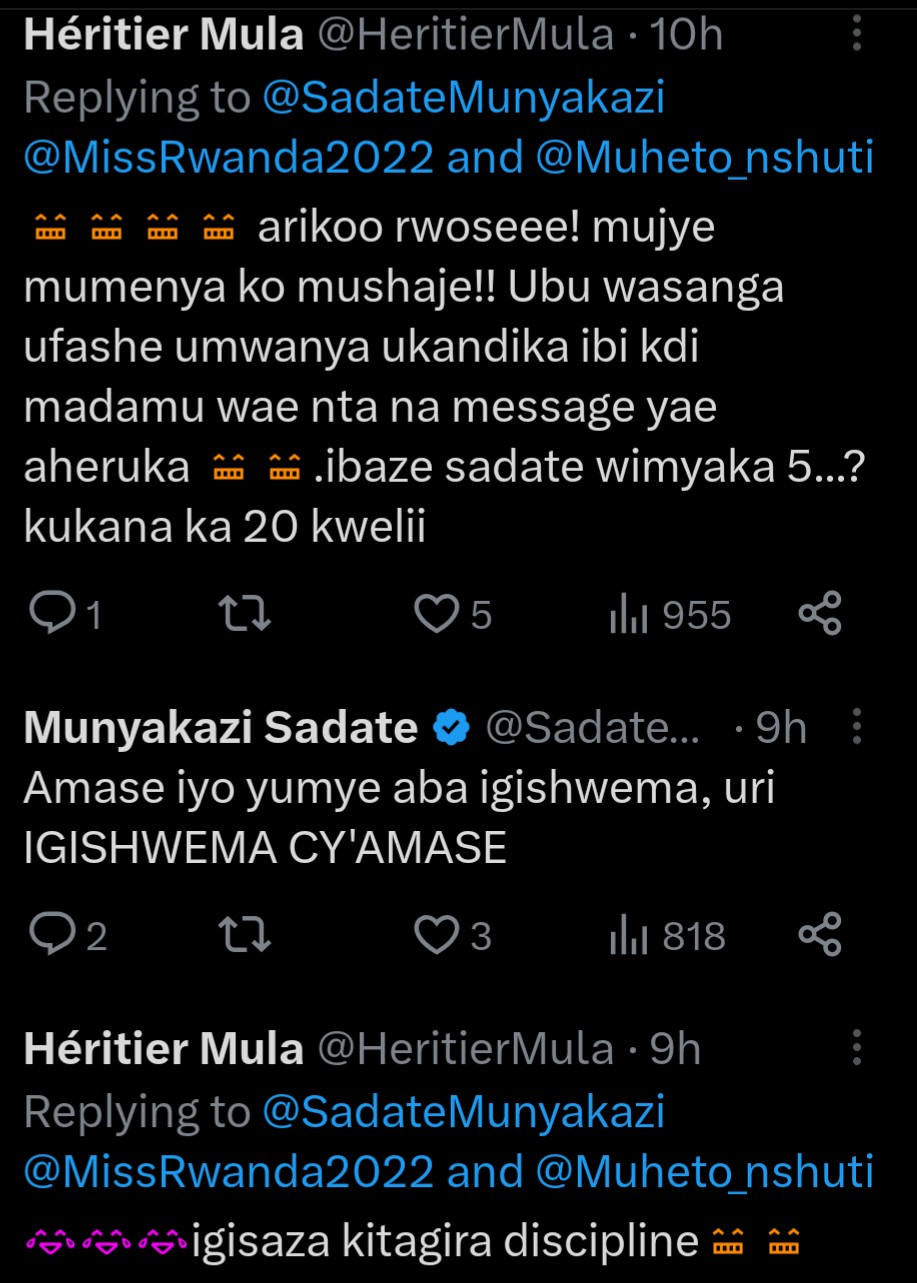Viewport: 917px width, 1283px height.
Task: Reply to Héritier Mula's 10h tweet
Action: 48,614
